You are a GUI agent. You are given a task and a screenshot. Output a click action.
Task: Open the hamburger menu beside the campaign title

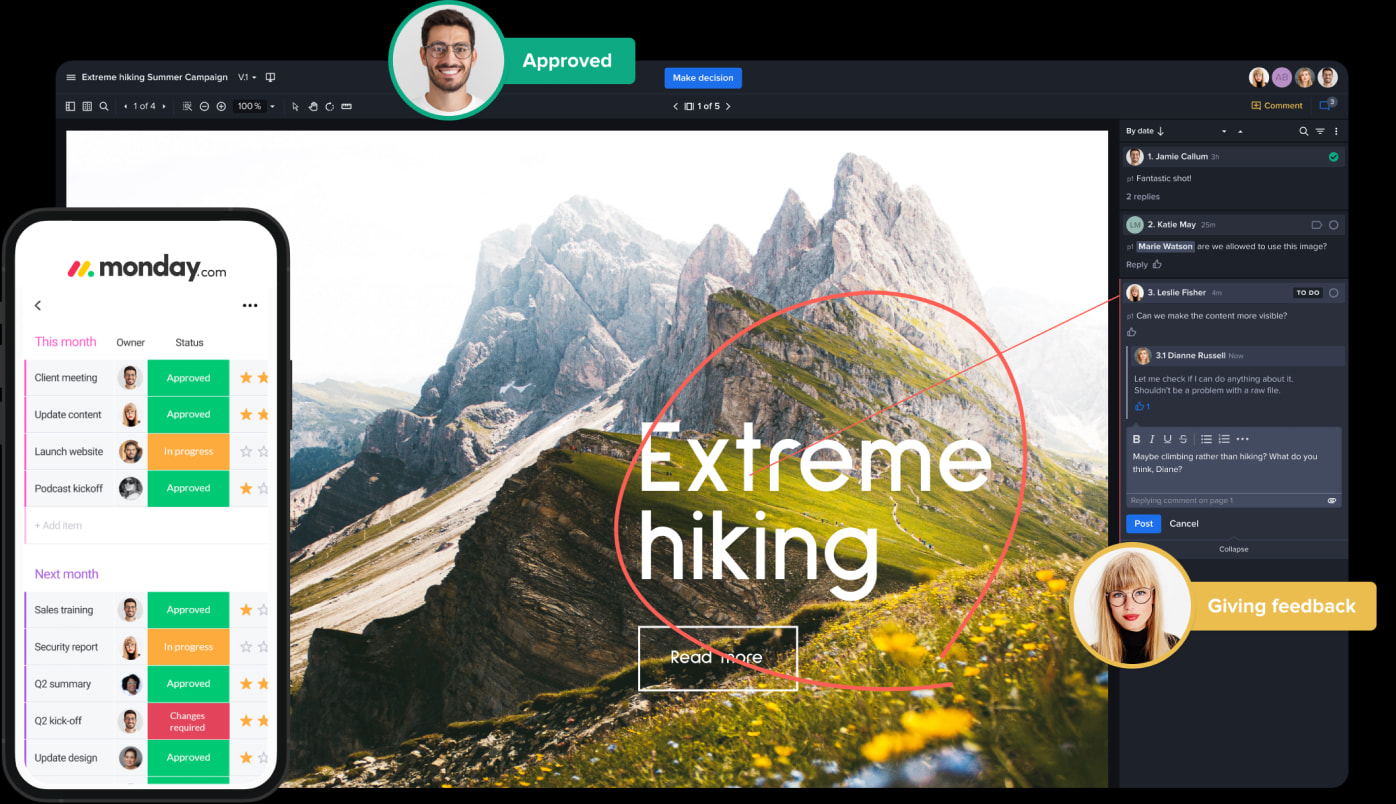pyautogui.click(x=71, y=78)
